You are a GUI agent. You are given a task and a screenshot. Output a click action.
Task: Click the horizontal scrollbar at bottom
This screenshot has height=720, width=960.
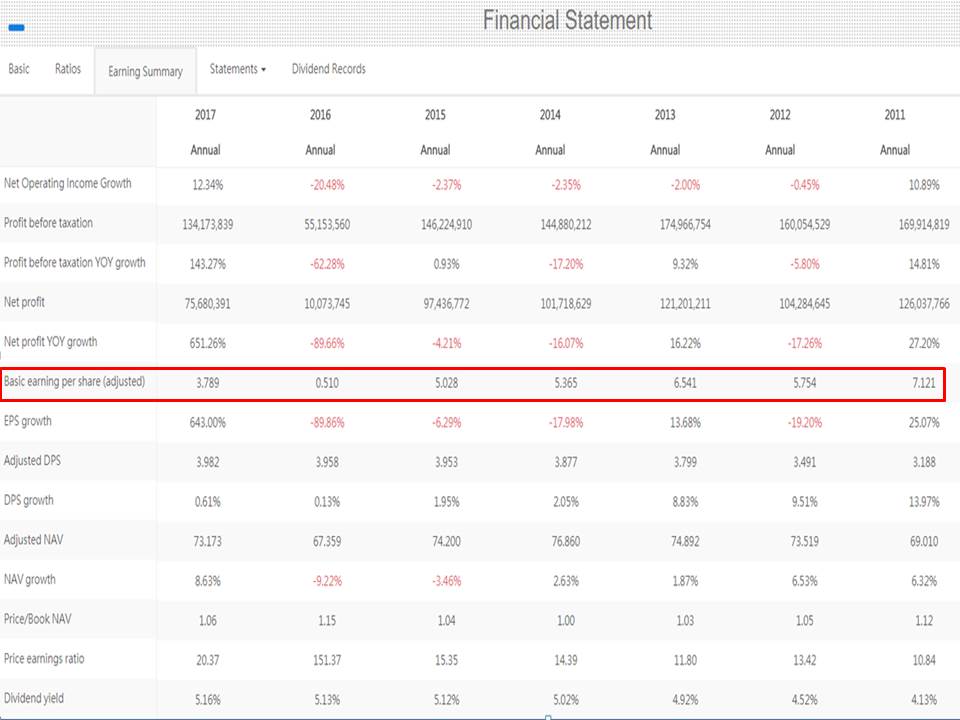[547, 714]
